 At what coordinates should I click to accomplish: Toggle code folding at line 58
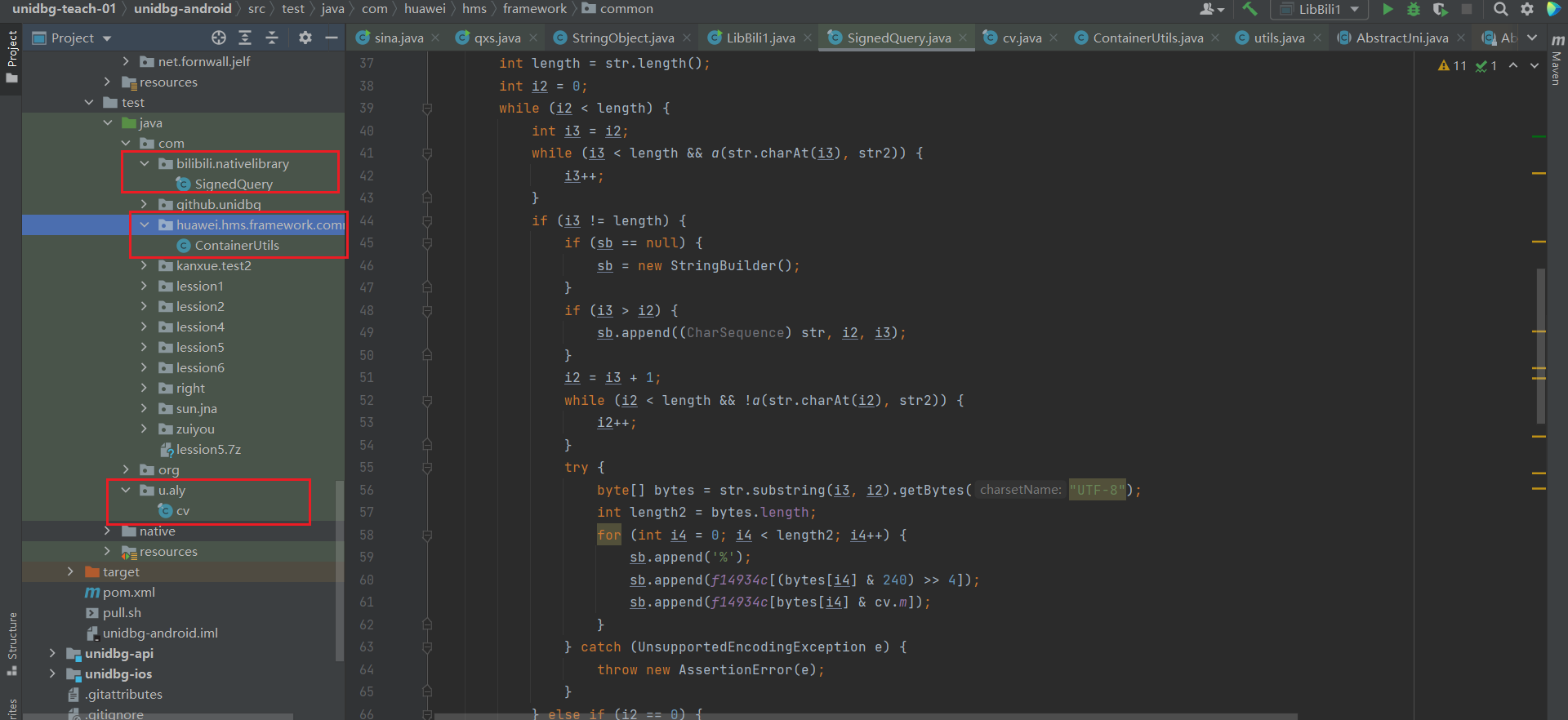(427, 536)
